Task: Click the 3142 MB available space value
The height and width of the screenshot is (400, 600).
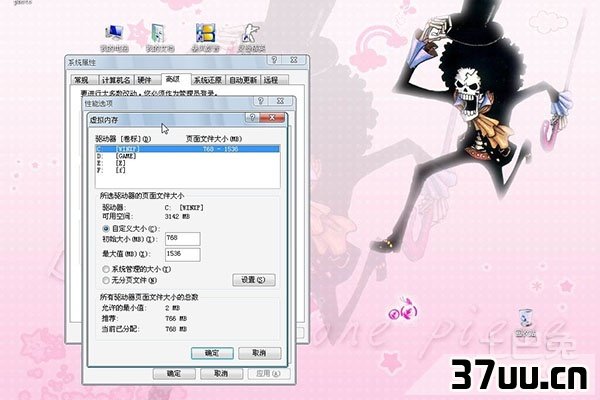Action: coord(177,217)
